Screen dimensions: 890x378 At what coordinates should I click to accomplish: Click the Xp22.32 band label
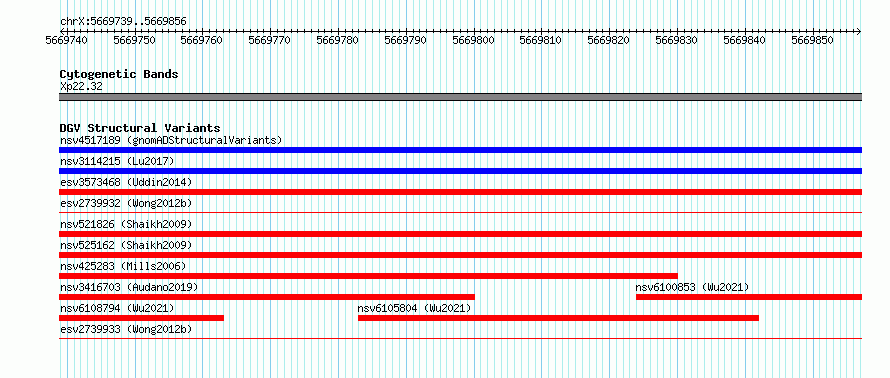81,86
